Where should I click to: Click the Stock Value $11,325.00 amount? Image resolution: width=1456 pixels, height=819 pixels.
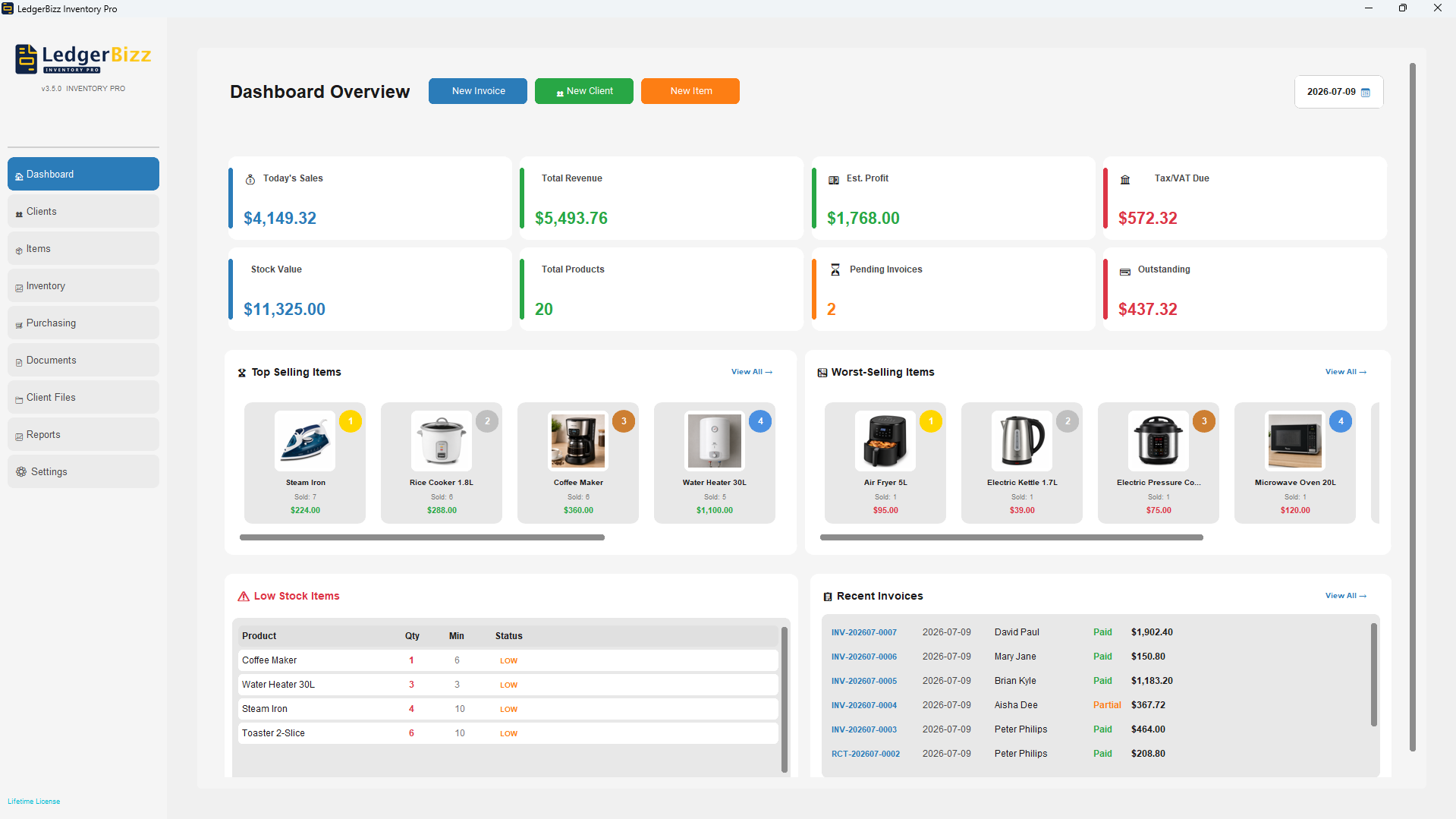pos(285,309)
